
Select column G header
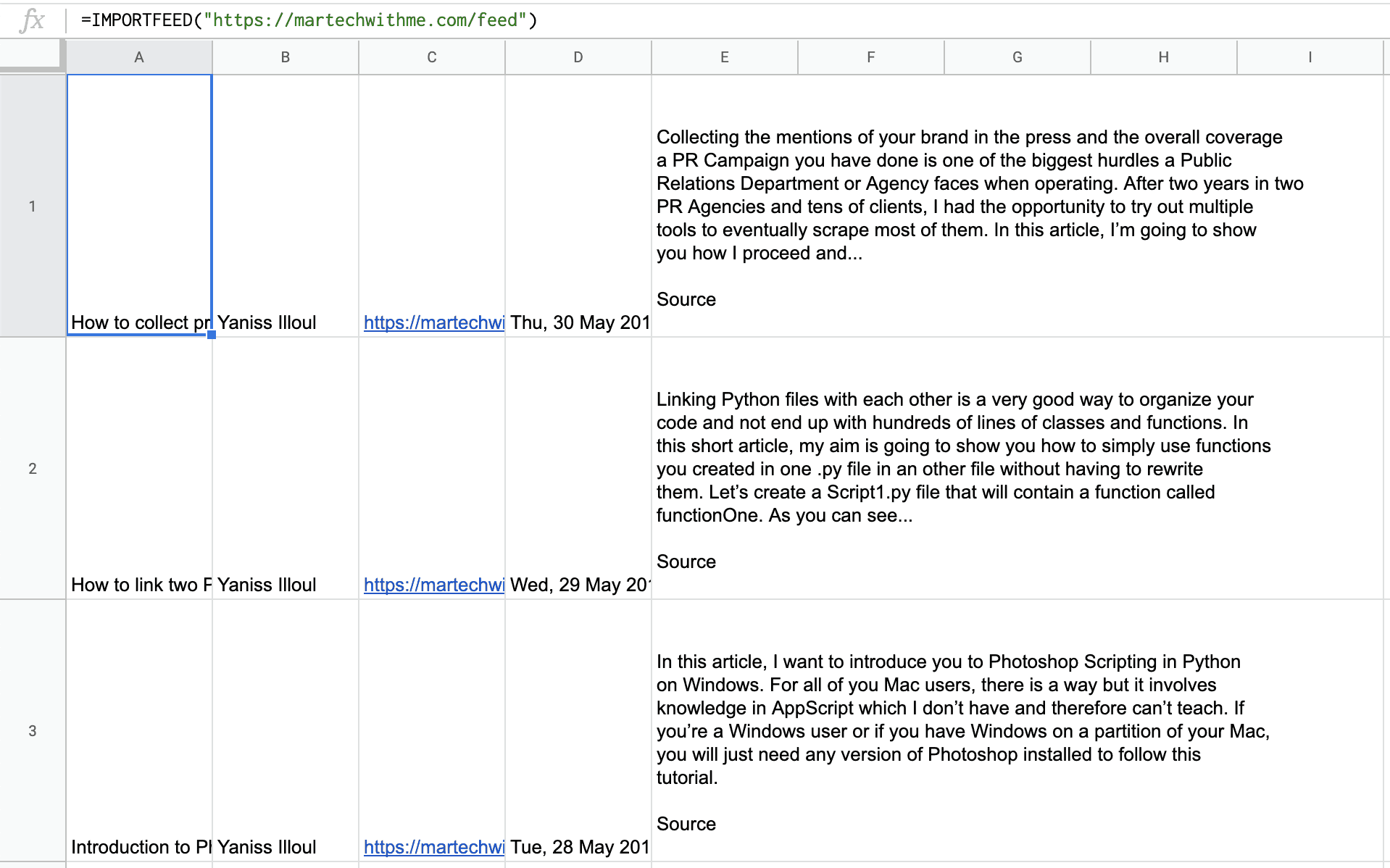click(1017, 57)
